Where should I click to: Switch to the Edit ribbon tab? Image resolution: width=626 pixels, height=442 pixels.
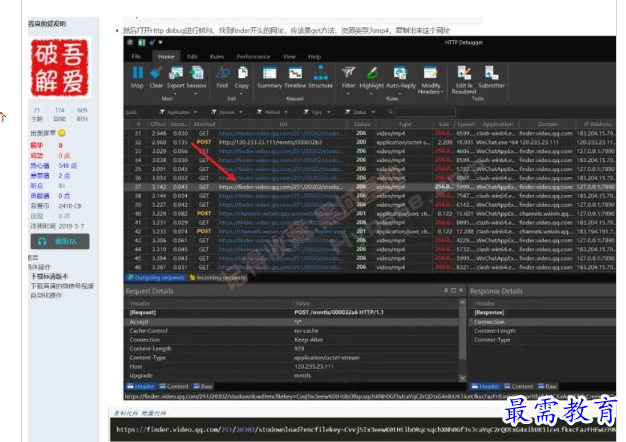[x=192, y=56]
